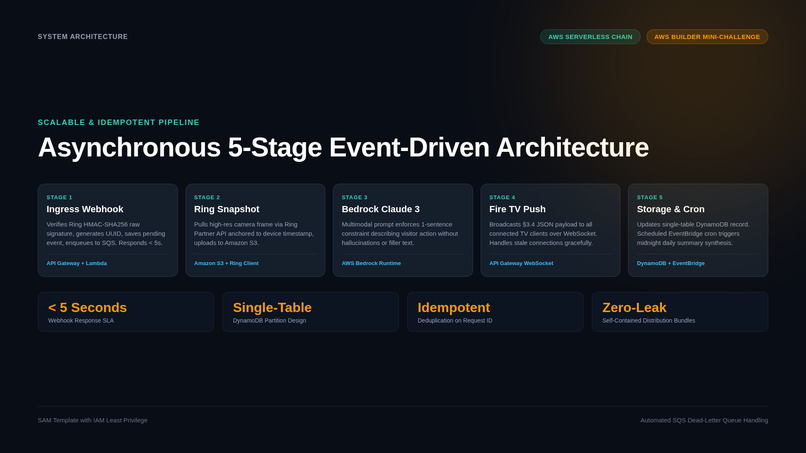This screenshot has width=806, height=453.
Task: Click DynamoDB Partition Design caption
Action: pos(269,321)
